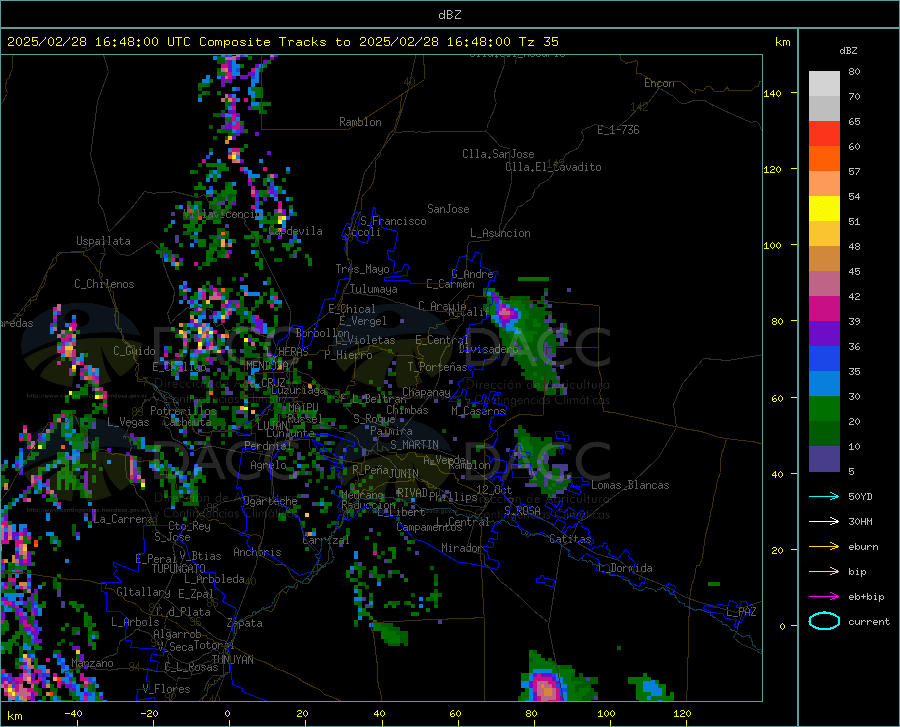This screenshot has width=900, height=727.
Task: Click the Mirador label on map
Action: pyautogui.click(x=462, y=549)
